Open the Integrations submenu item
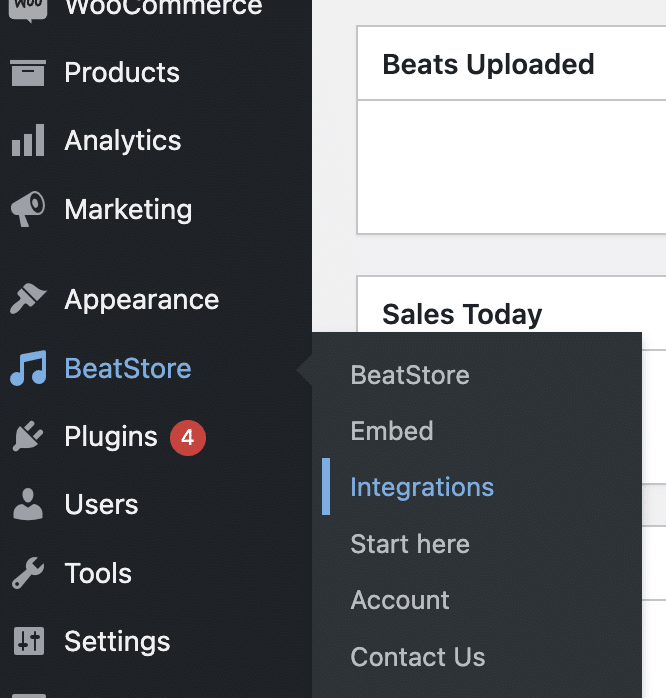The width and height of the screenshot is (666, 698). (422, 487)
